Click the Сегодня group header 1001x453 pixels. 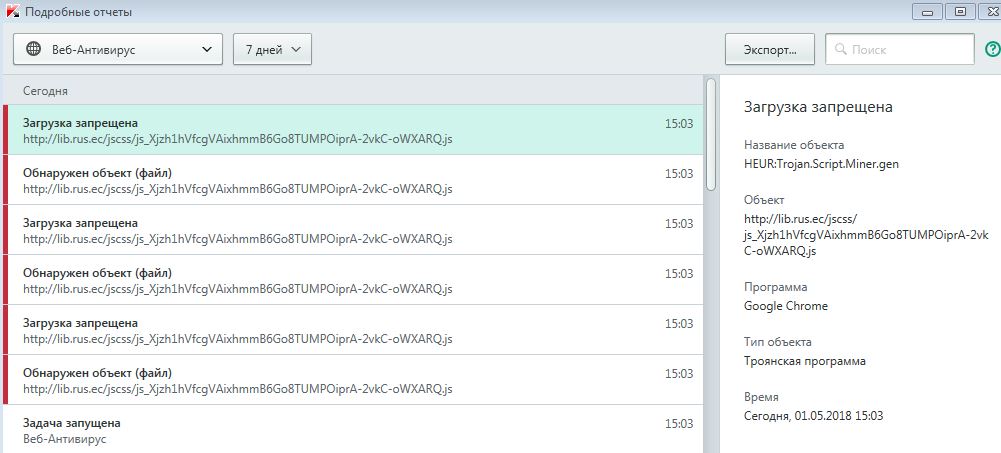click(46, 90)
